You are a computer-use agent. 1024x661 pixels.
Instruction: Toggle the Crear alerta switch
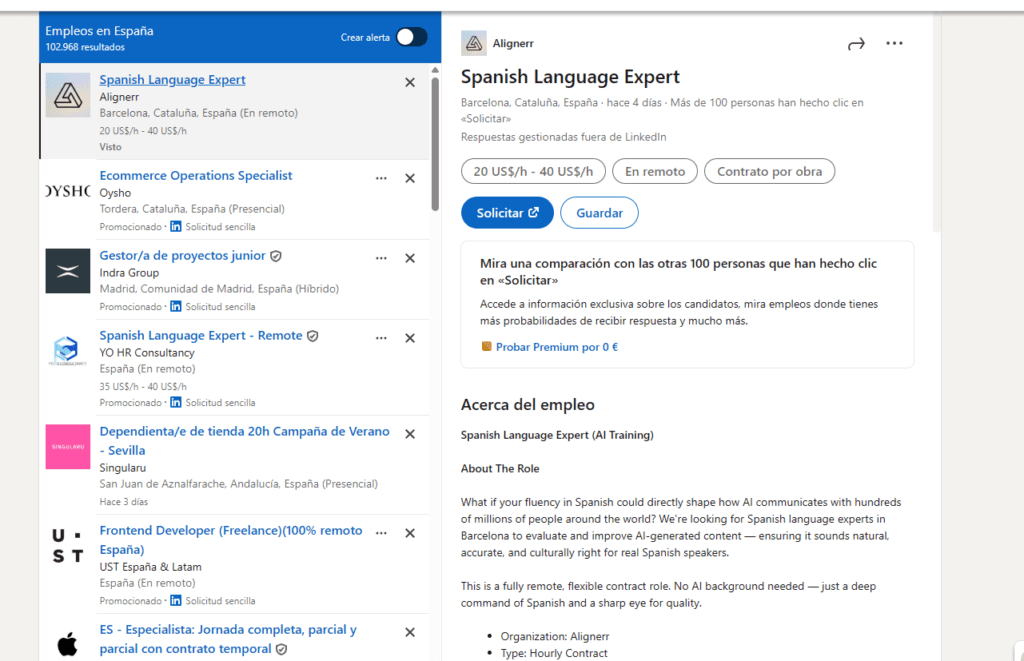tap(411, 37)
